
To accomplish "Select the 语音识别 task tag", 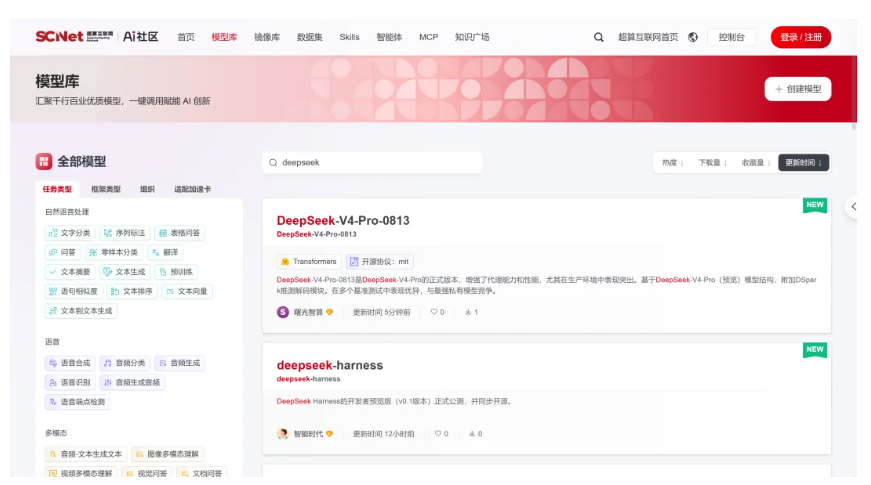I will pyautogui.click(x=70, y=382).
